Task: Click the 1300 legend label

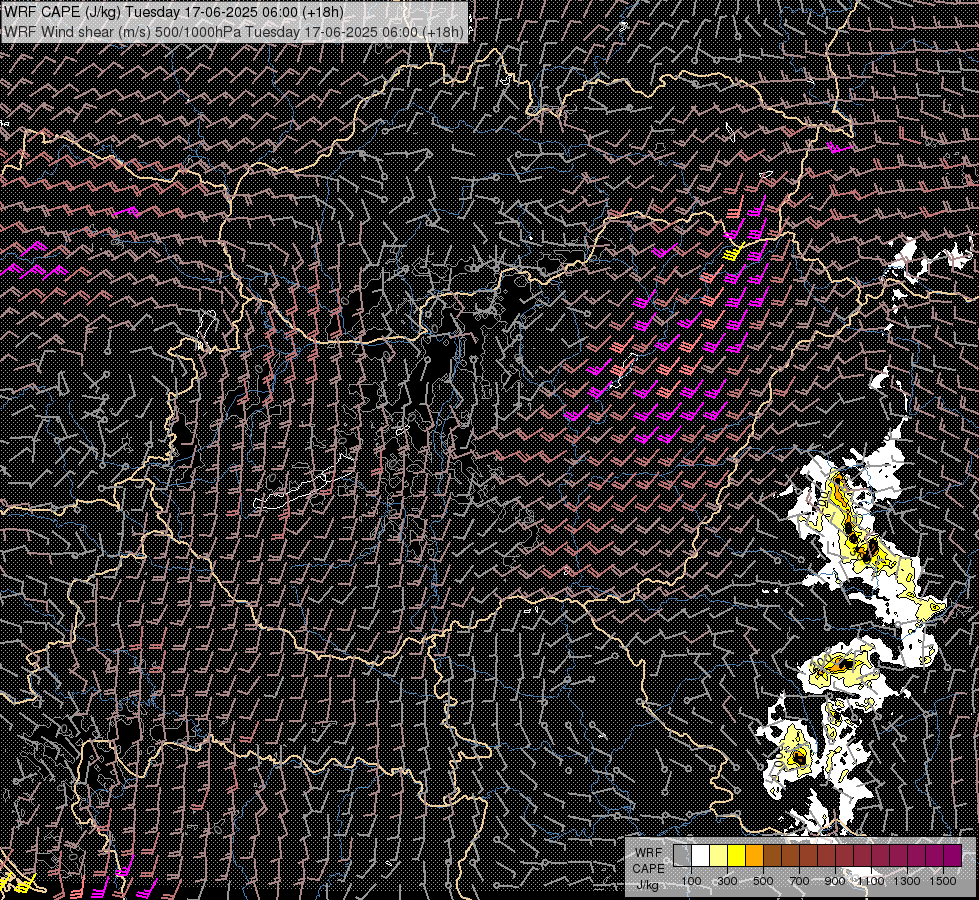Action: pyautogui.click(x=907, y=881)
